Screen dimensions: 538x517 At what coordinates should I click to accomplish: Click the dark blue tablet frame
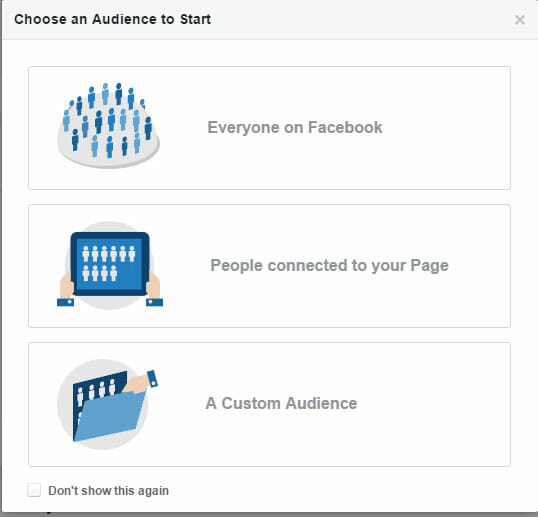110,263
